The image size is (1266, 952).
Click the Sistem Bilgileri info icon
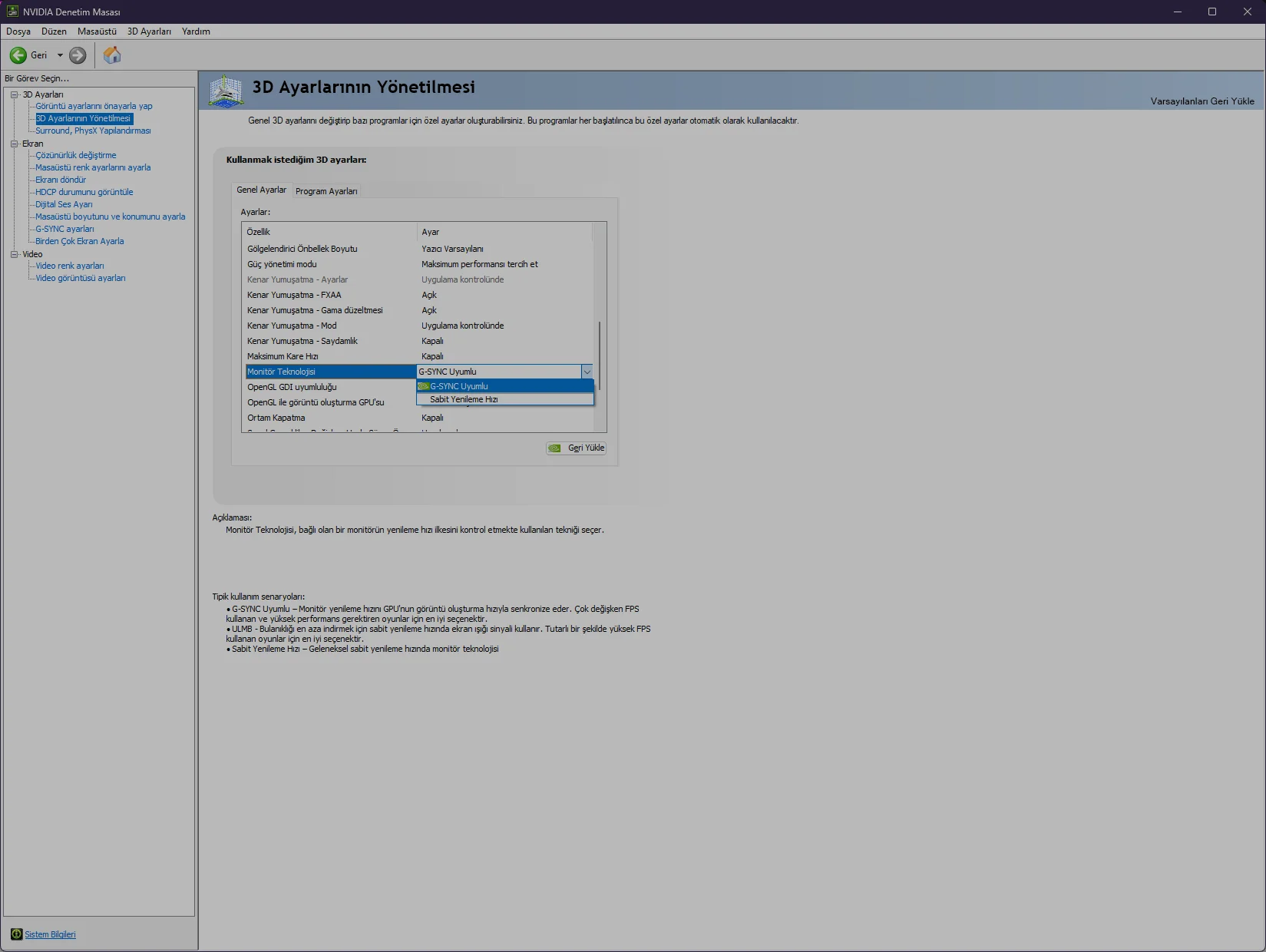(16, 934)
